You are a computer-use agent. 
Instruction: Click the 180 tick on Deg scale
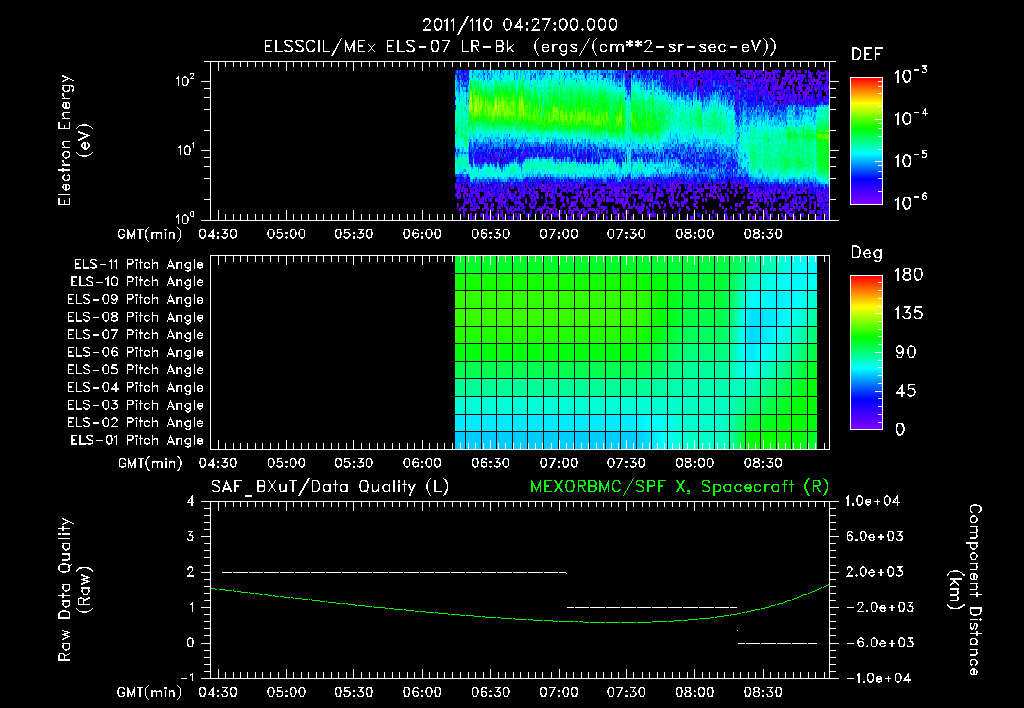pyautogui.click(x=908, y=275)
